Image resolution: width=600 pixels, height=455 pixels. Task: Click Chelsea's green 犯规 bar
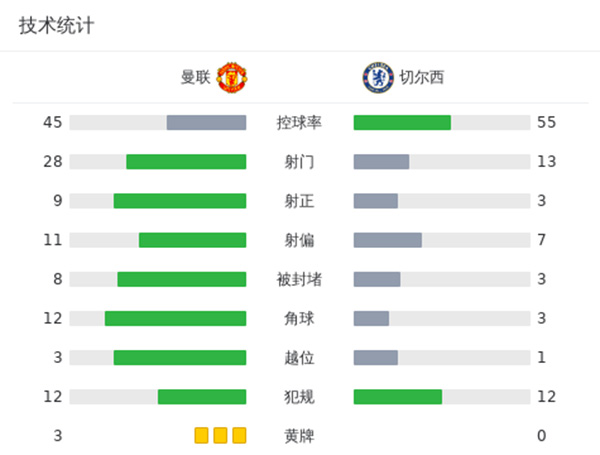click(x=398, y=396)
